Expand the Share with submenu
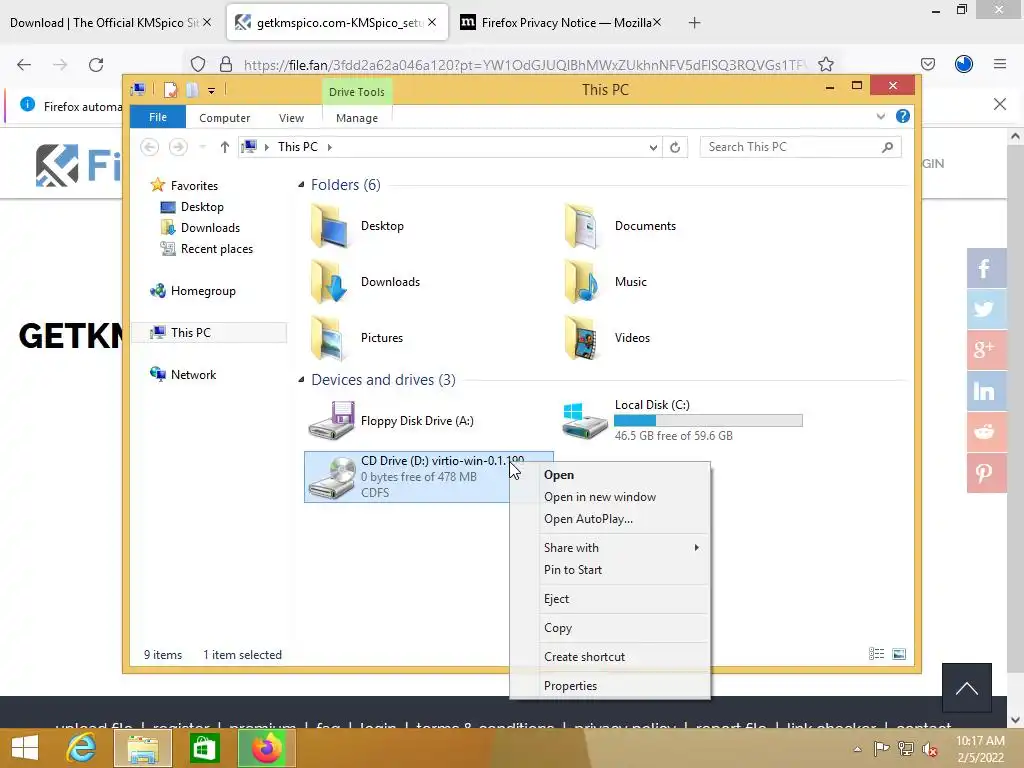1024x768 pixels. pos(697,548)
